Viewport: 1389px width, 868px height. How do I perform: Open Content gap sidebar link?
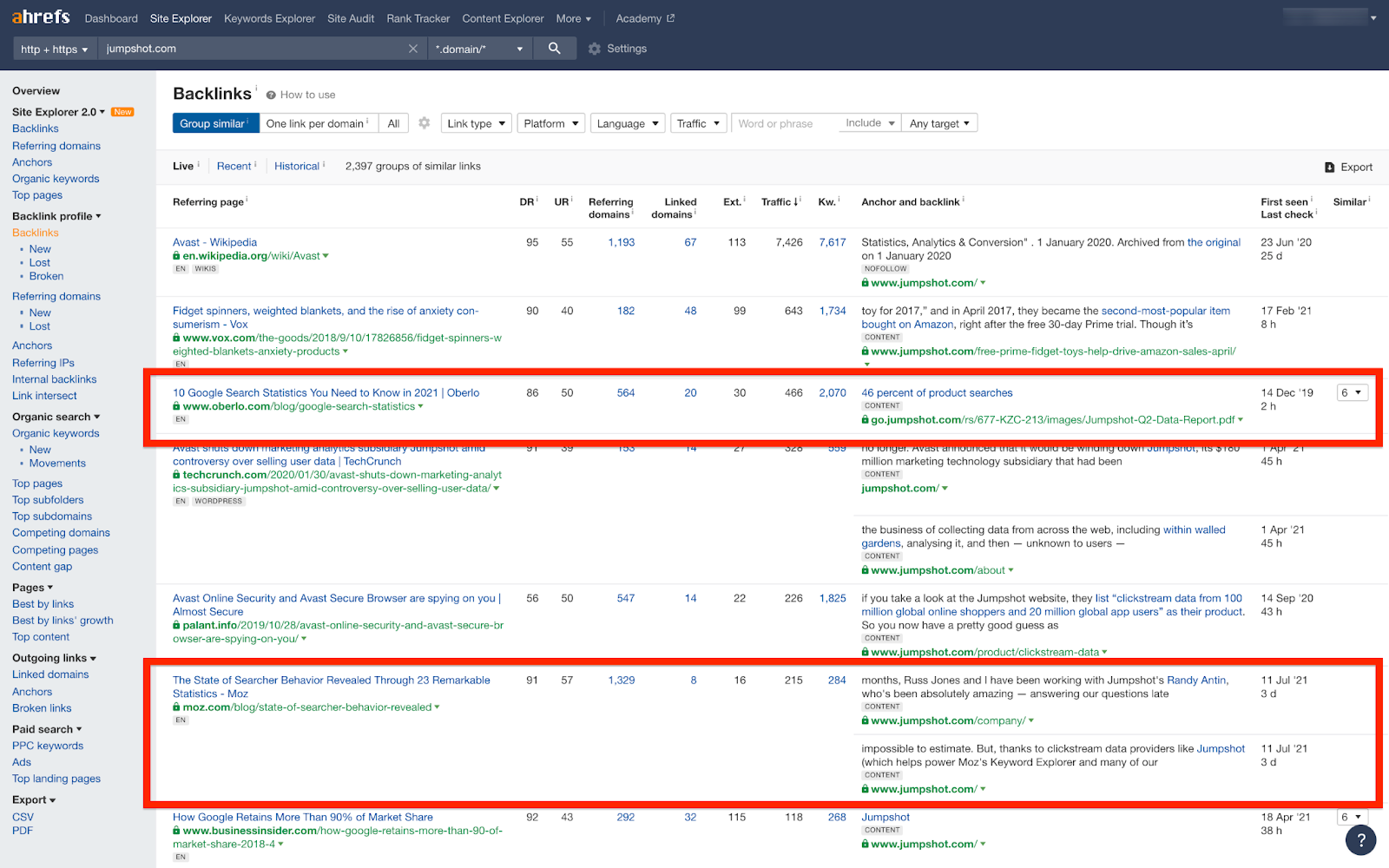42,567
